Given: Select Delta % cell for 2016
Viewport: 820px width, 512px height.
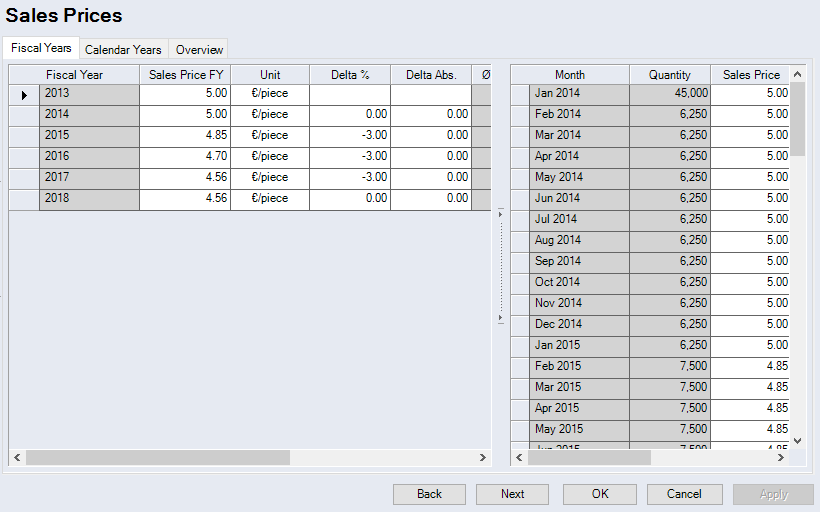Looking at the screenshot, I should (x=349, y=156).
